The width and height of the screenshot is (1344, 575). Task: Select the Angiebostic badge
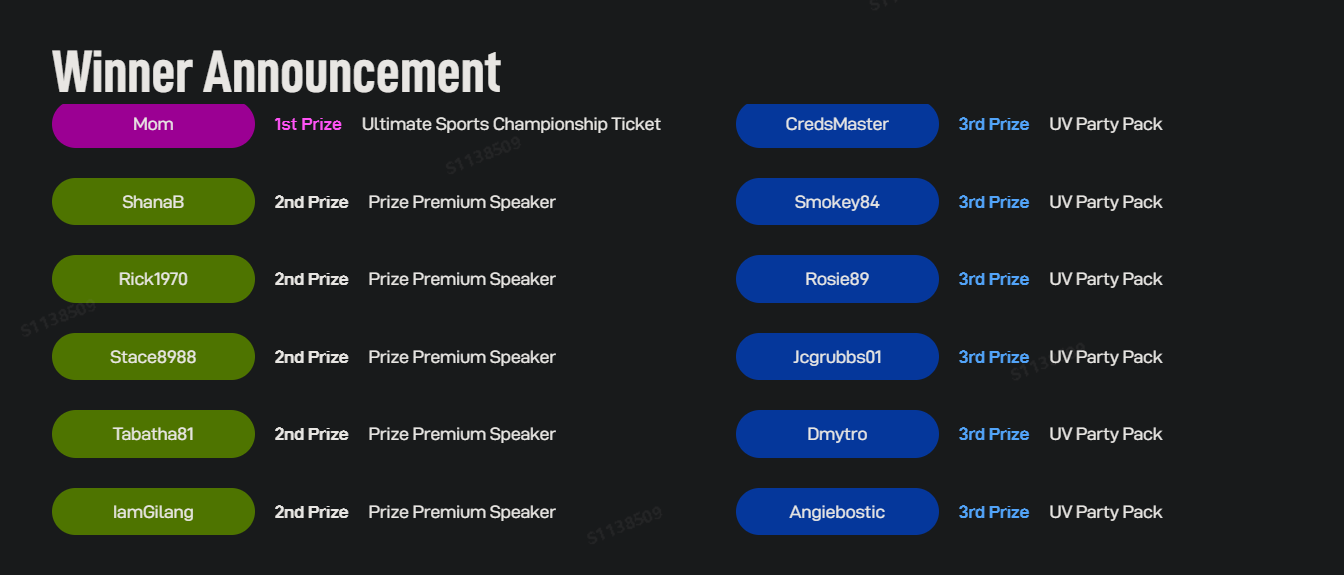pyautogui.click(x=837, y=512)
